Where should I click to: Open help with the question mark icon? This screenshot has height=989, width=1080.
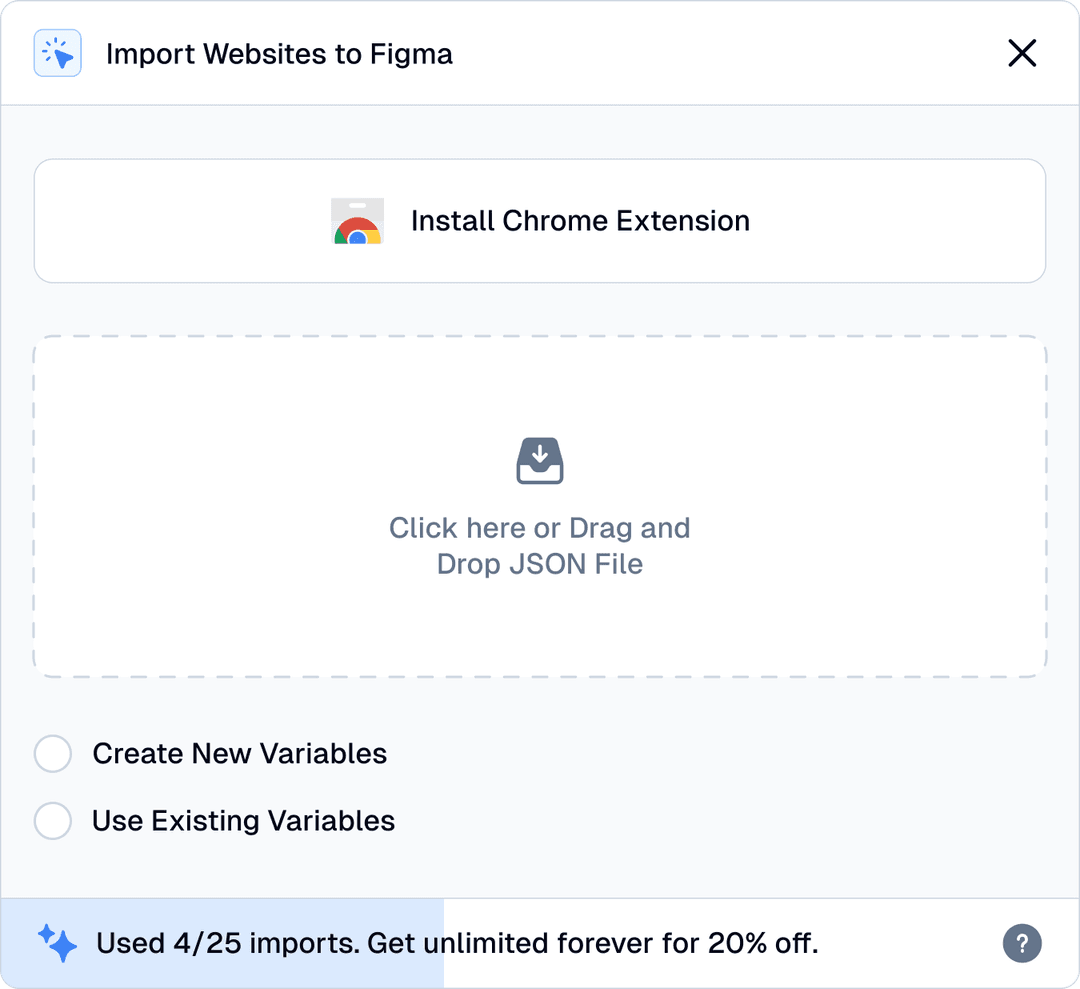[1022, 944]
